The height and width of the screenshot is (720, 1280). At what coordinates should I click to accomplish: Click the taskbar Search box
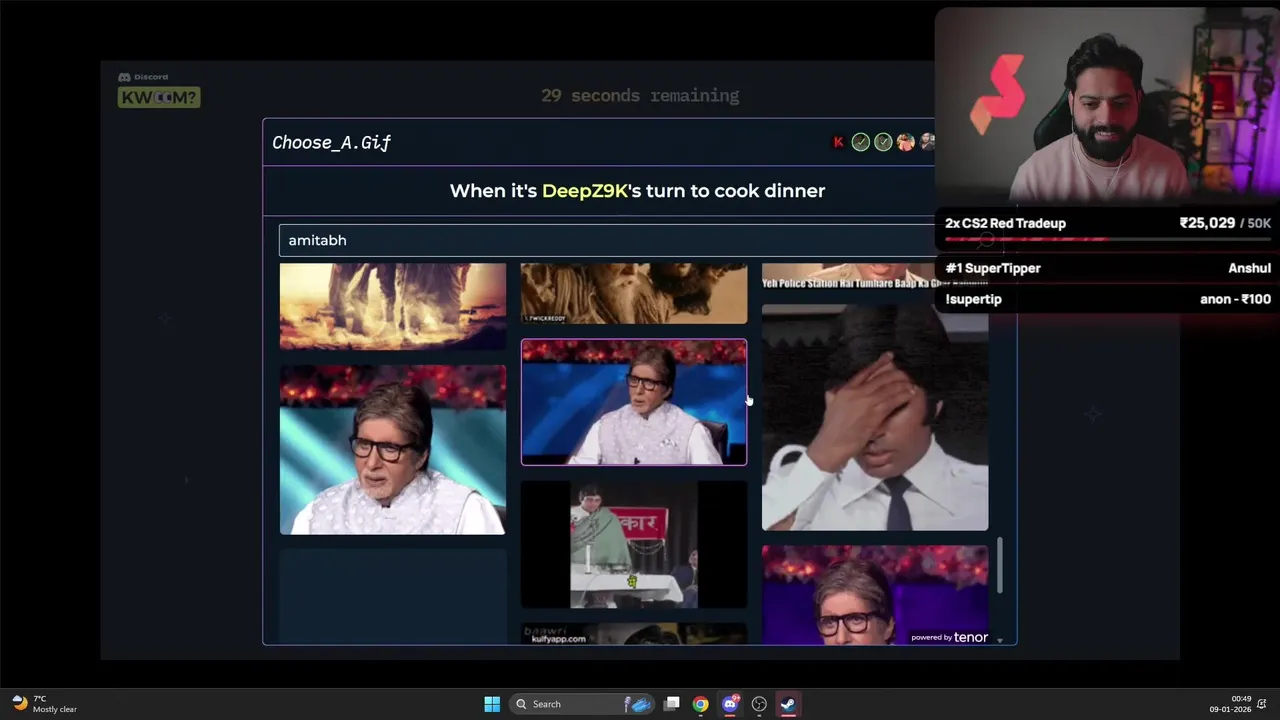pos(582,704)
